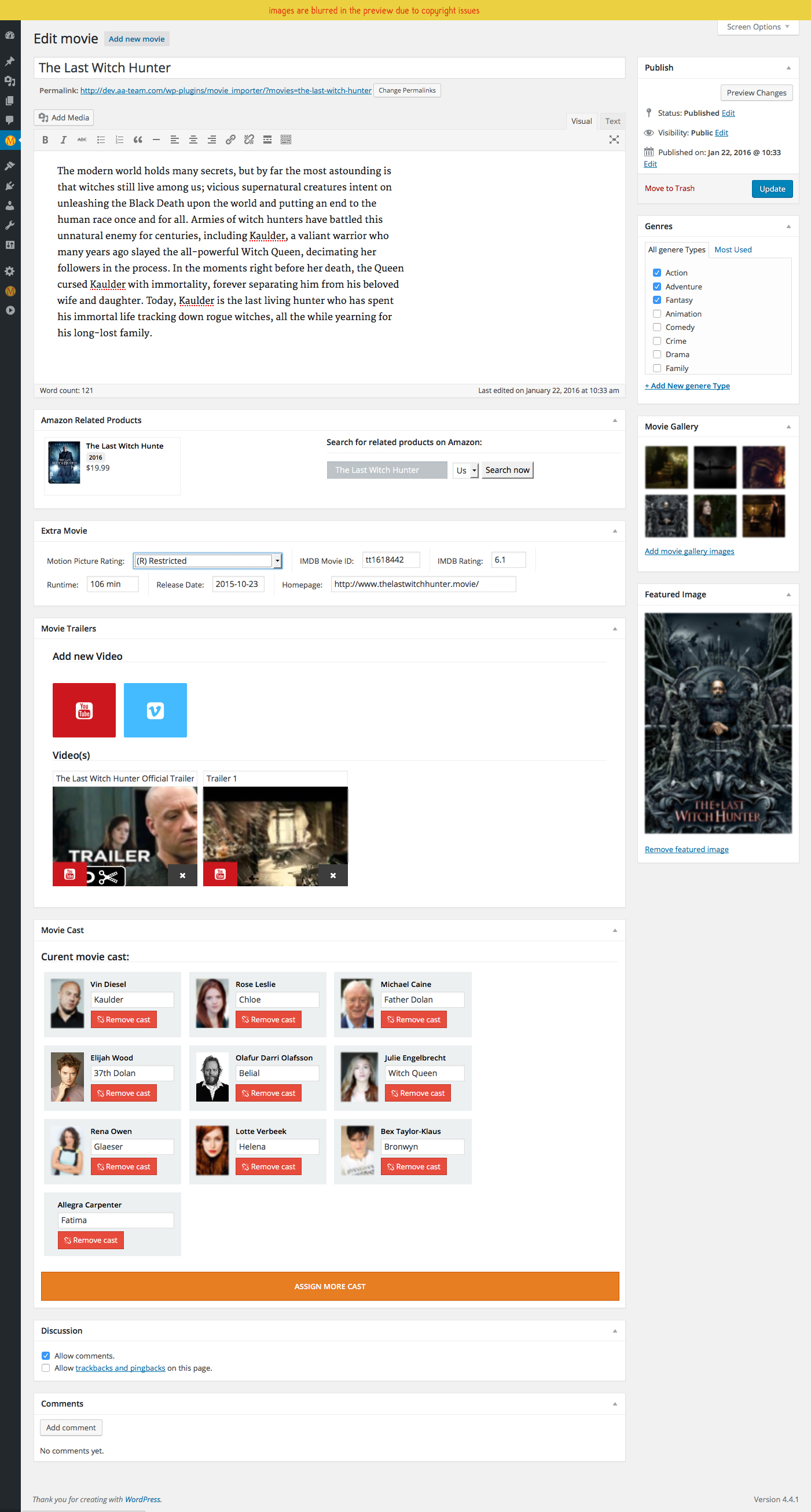Add a new YouTube video
This screenshot has height=1512, width=811.
point(84,710)
